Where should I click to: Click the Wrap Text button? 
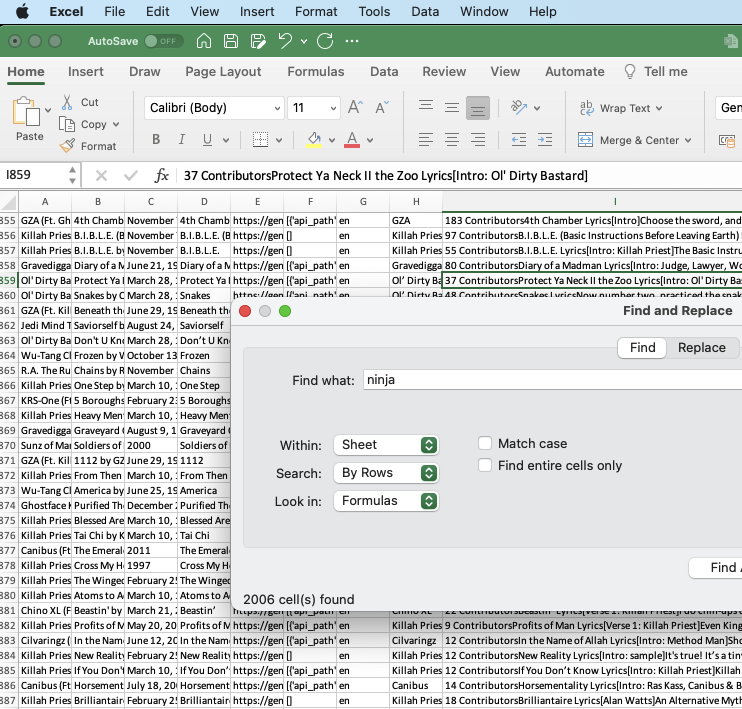[x=621, y=108]
